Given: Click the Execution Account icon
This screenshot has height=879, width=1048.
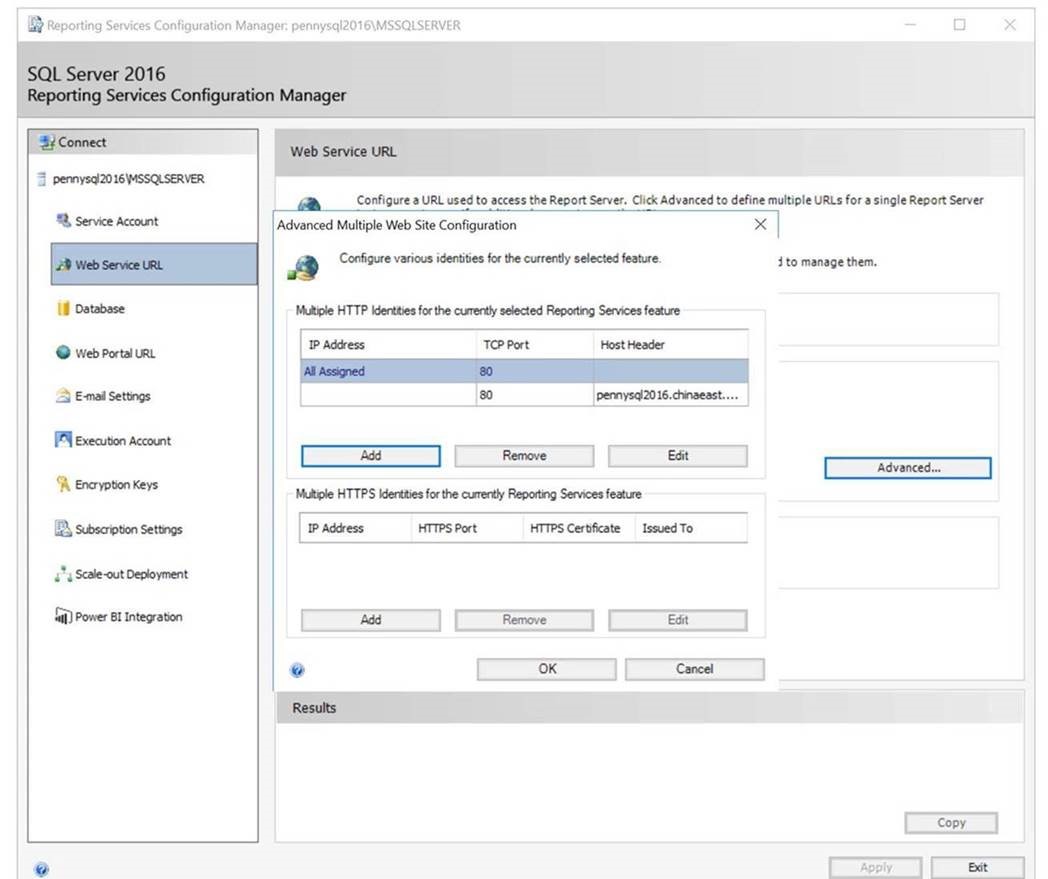Looking at the screenshot, I should 63,440.
